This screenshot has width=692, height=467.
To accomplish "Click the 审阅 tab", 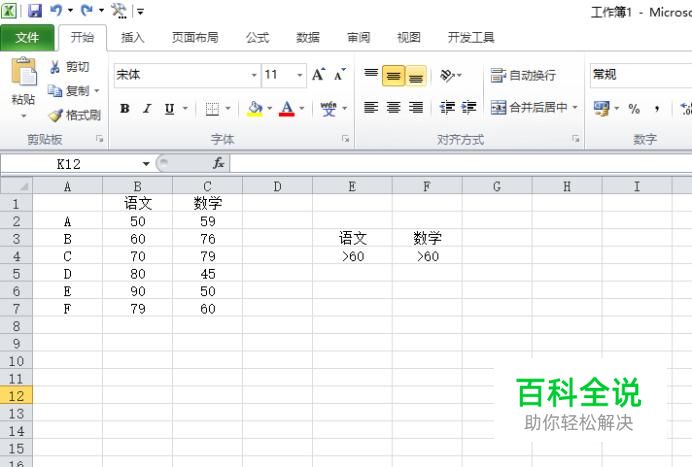I will [358, 38].
